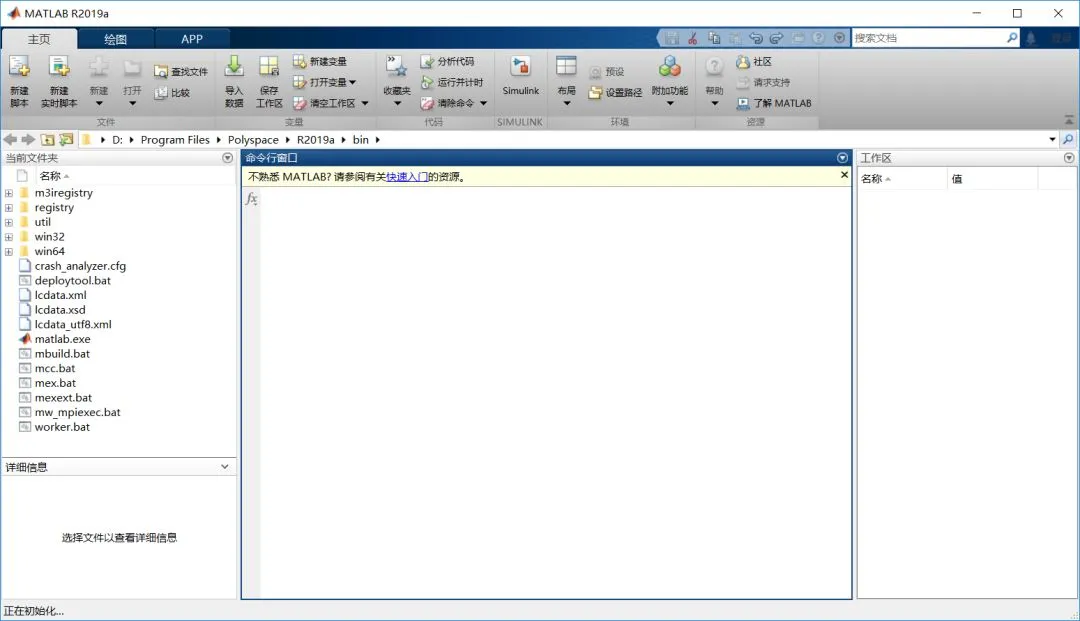
Task: Expand the m3iregistry folder
Action: tap(9, 193)
